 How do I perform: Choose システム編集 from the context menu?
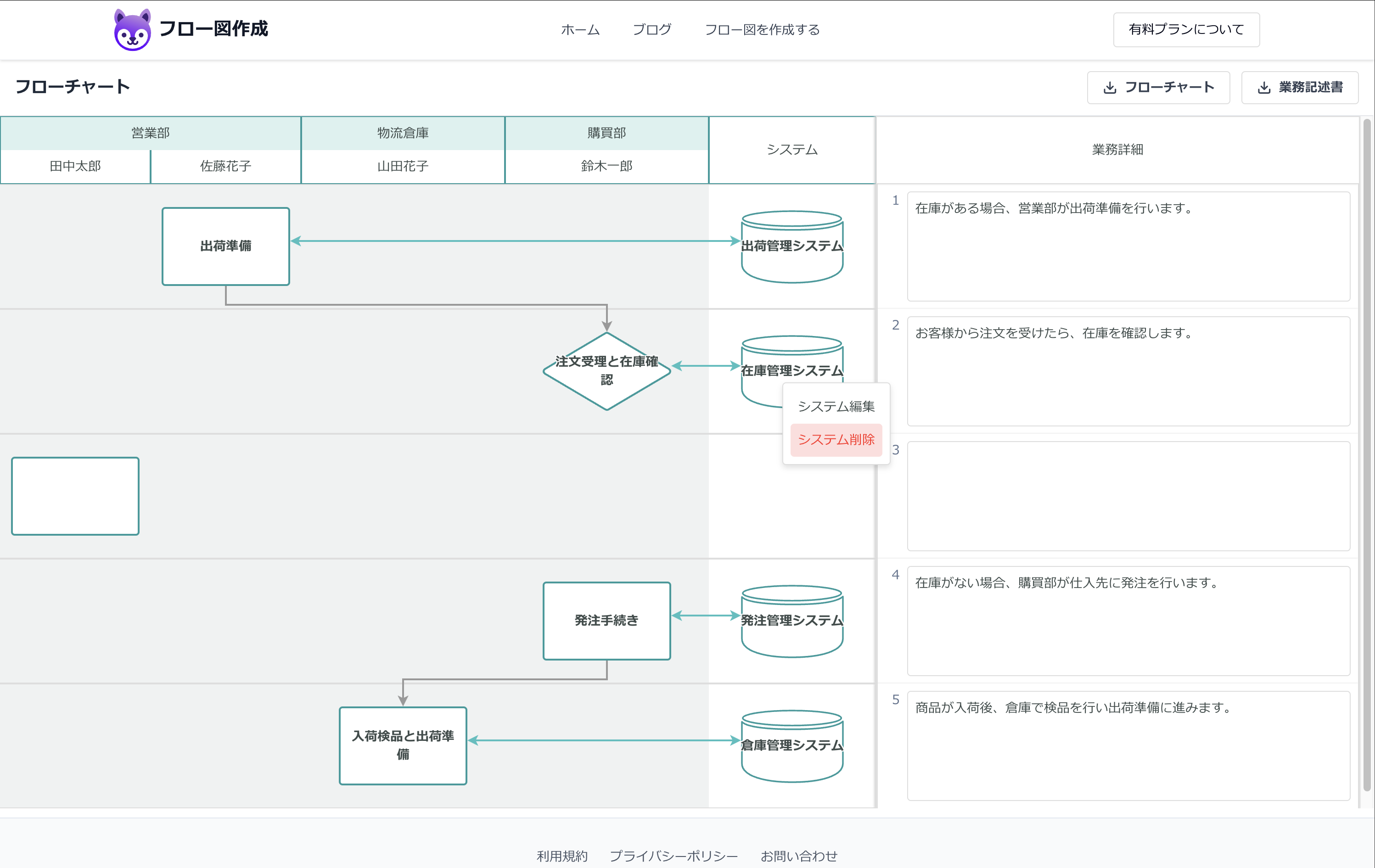pyautogui.click(x=836, y=406)
